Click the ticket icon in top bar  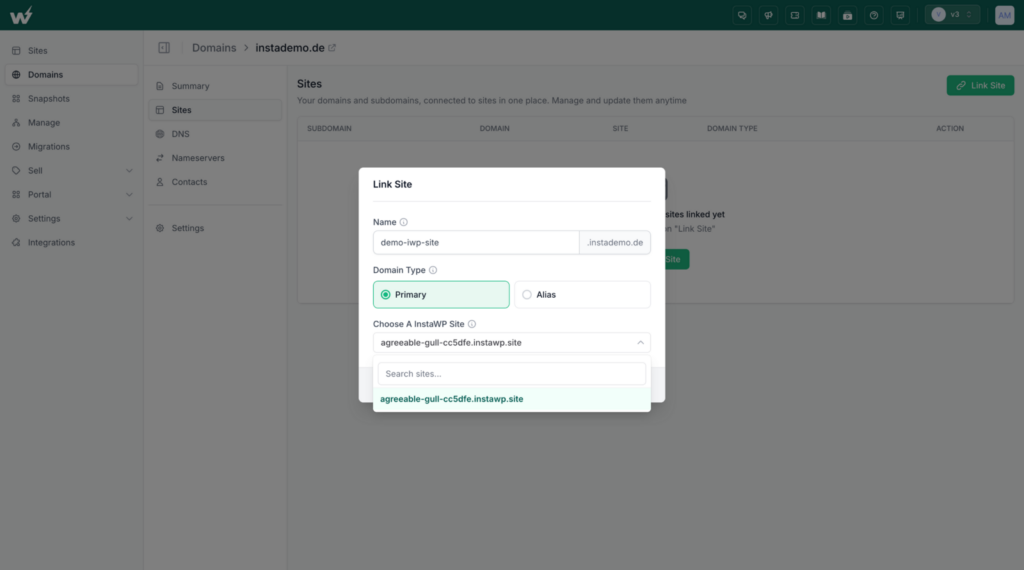tap(795, 15)
